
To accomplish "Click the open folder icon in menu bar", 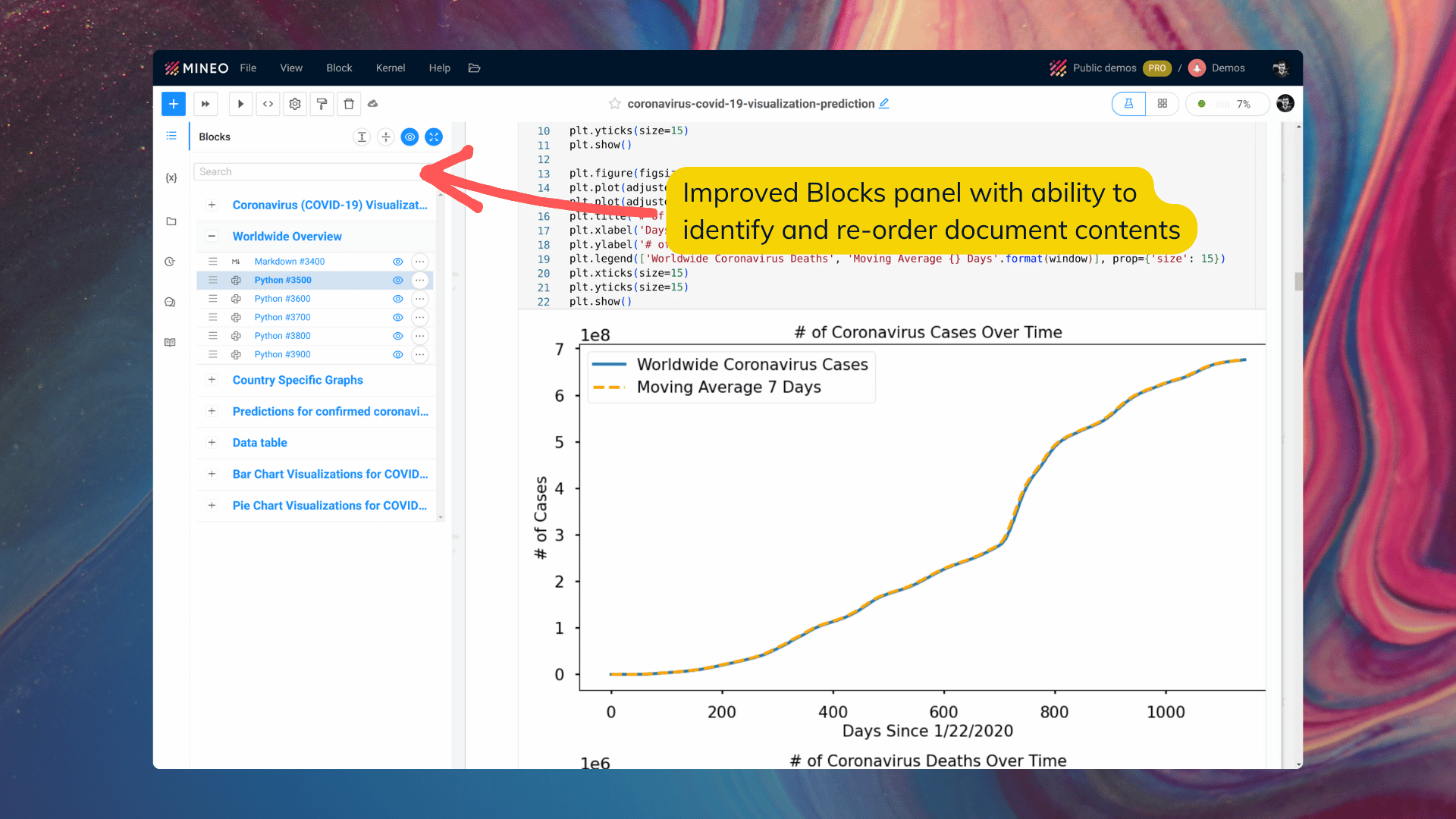I will tap(475, 68).
